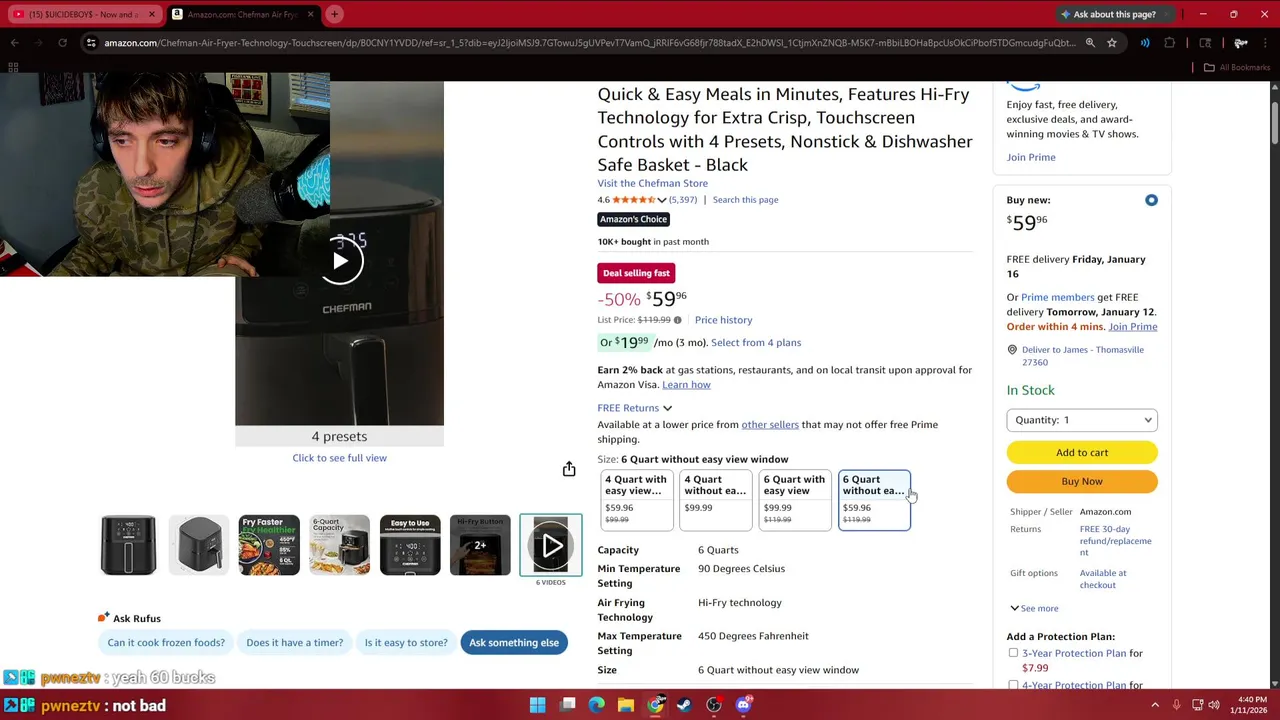Viewport: 1280px width, 720px height.
Task: Expand See more seller details
Action: [x=1034, y=608]
